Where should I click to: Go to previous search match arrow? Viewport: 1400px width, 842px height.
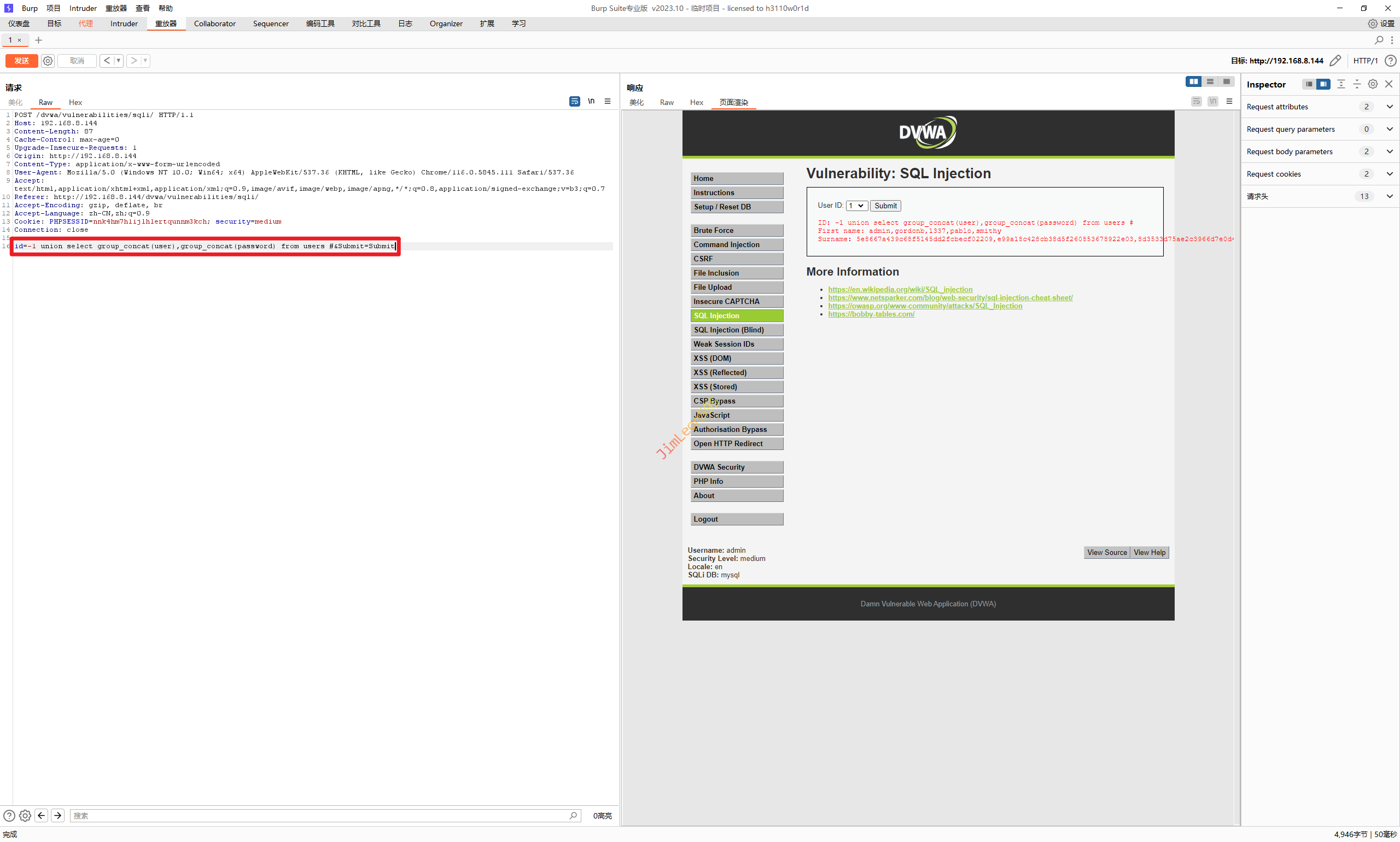42,815
